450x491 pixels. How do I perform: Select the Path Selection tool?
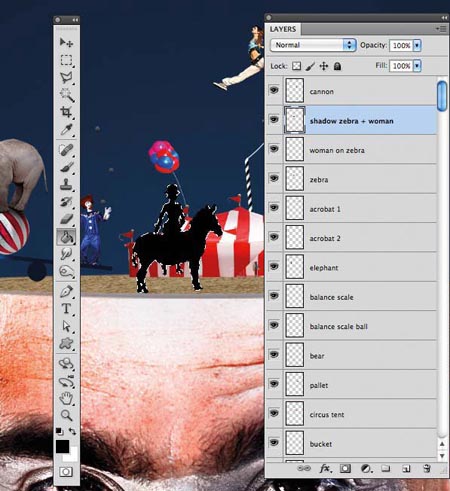point(66,326)
